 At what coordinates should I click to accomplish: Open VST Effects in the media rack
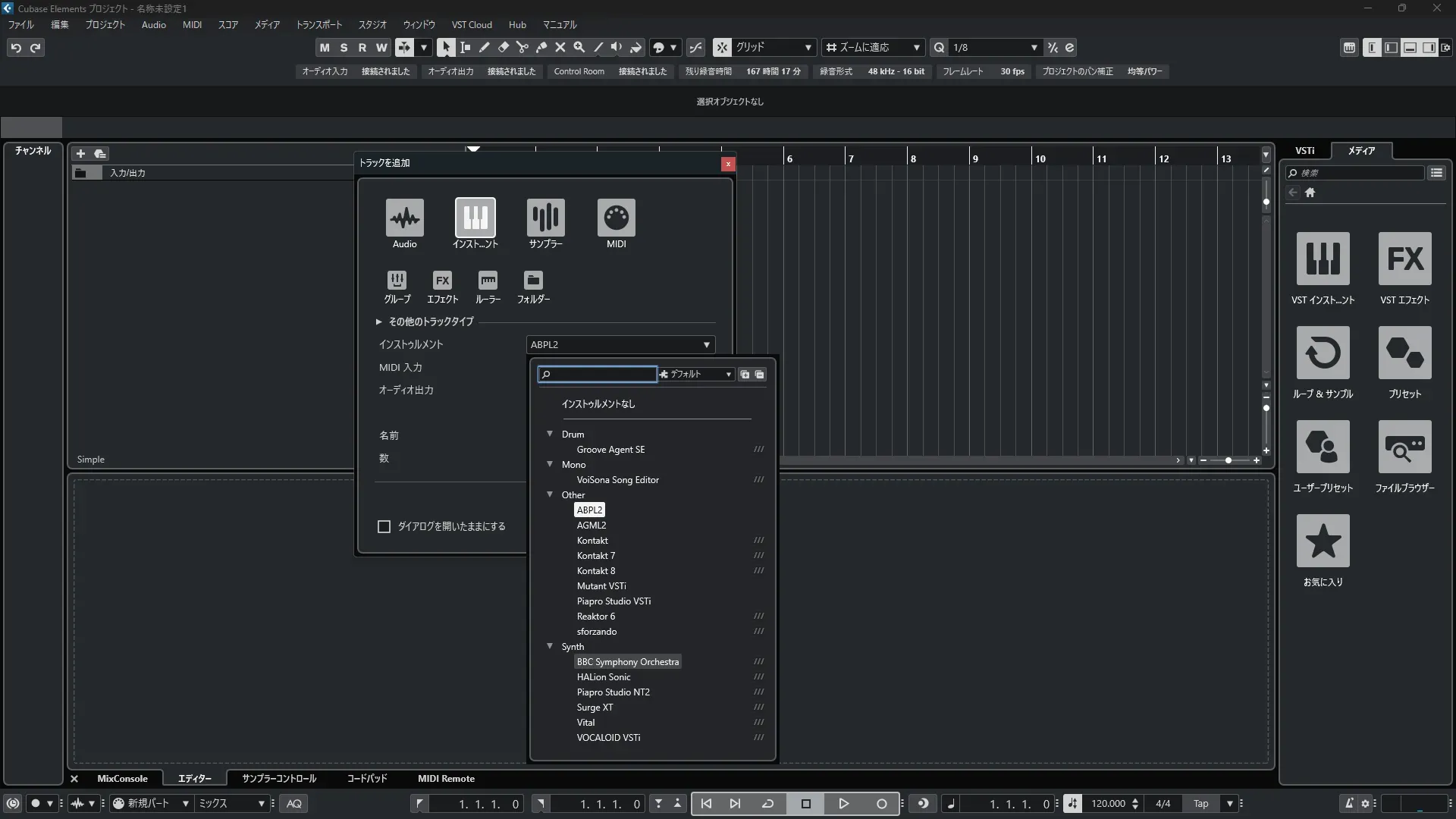click(1404, 259)
